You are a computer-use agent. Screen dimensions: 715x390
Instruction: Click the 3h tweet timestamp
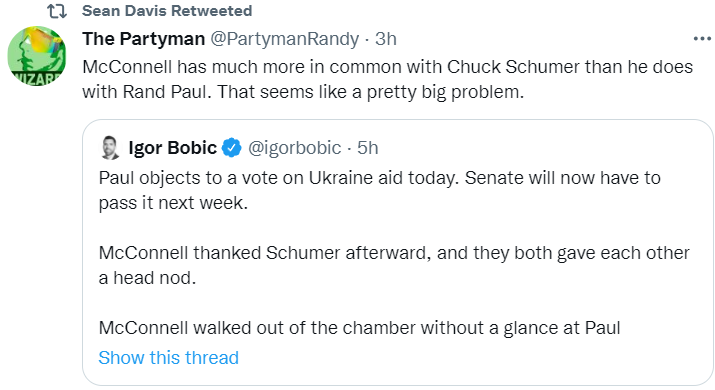386,39
